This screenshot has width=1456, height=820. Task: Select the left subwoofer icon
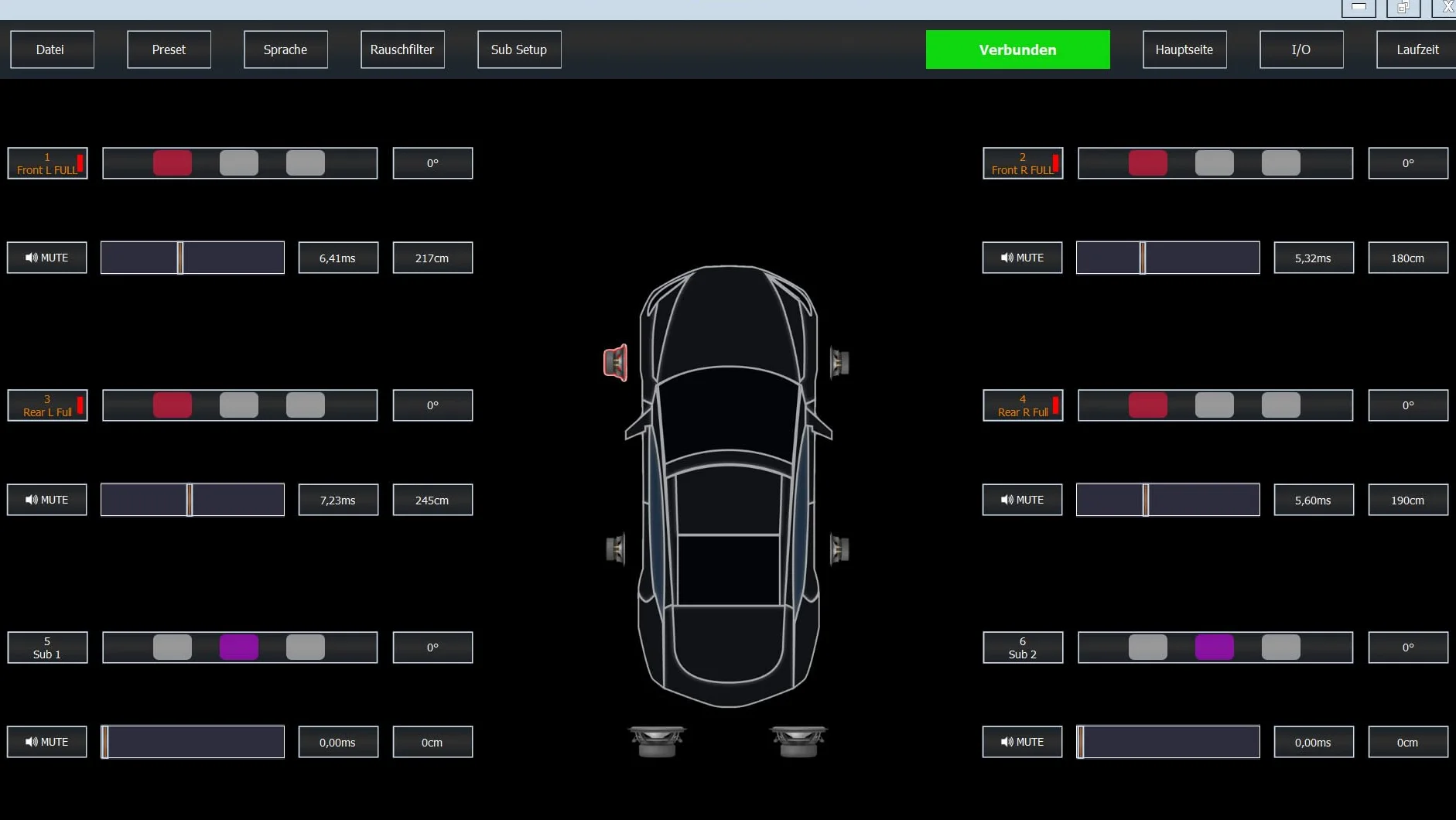tap(657, 741)
